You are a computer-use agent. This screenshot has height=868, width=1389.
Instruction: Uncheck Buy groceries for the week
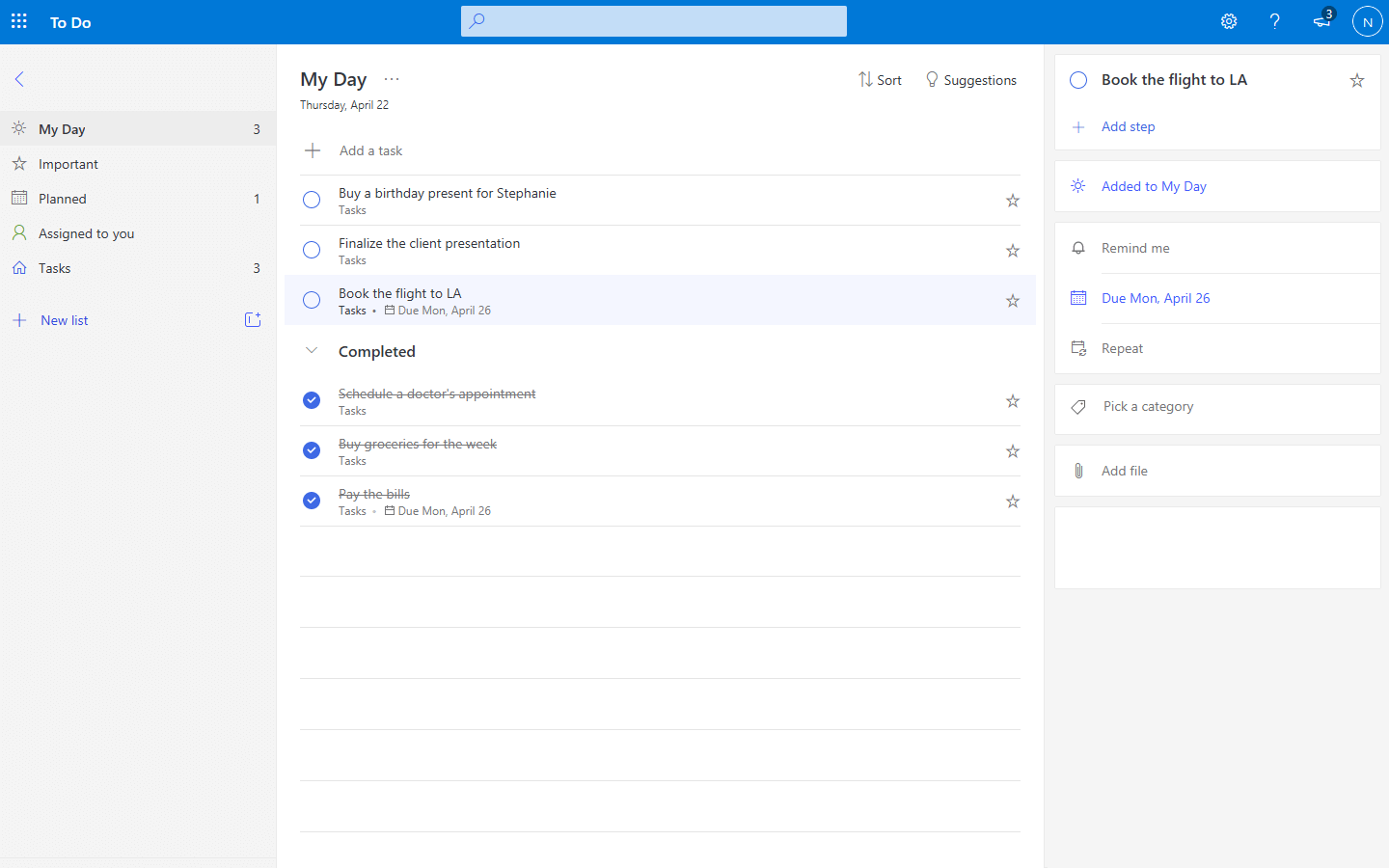312,450
